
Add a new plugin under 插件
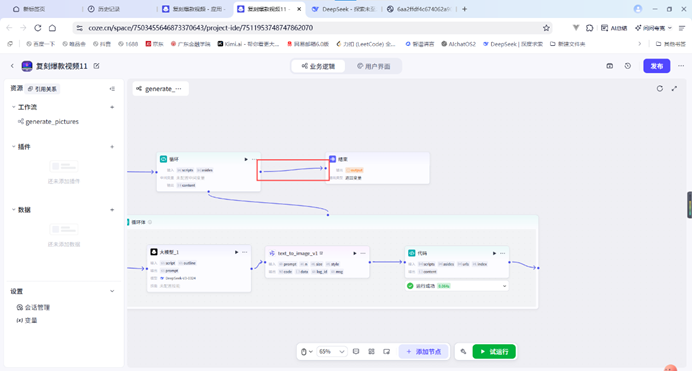[x=112, y=147]
